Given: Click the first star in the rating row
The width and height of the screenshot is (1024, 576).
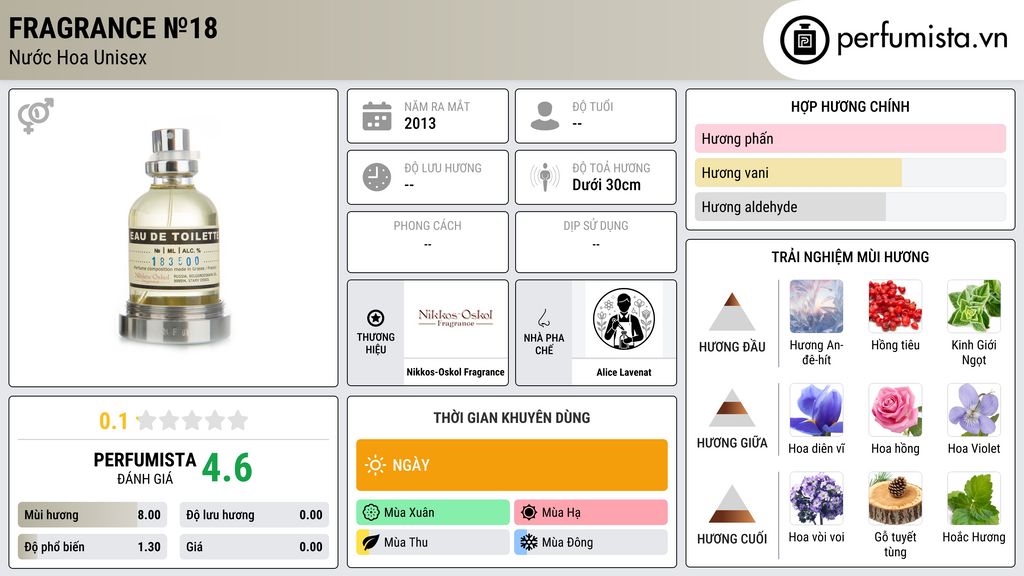Looking at the screenshot, I should click(x=147, y=420).
